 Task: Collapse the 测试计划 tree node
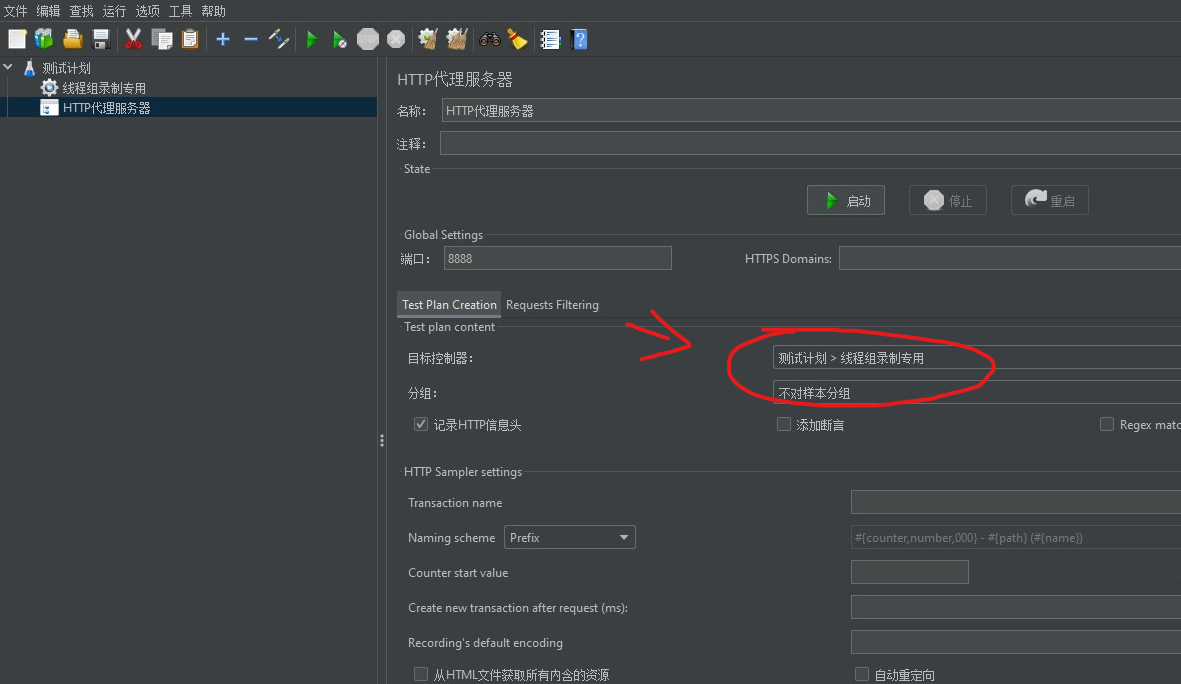(x=8, y=67)
